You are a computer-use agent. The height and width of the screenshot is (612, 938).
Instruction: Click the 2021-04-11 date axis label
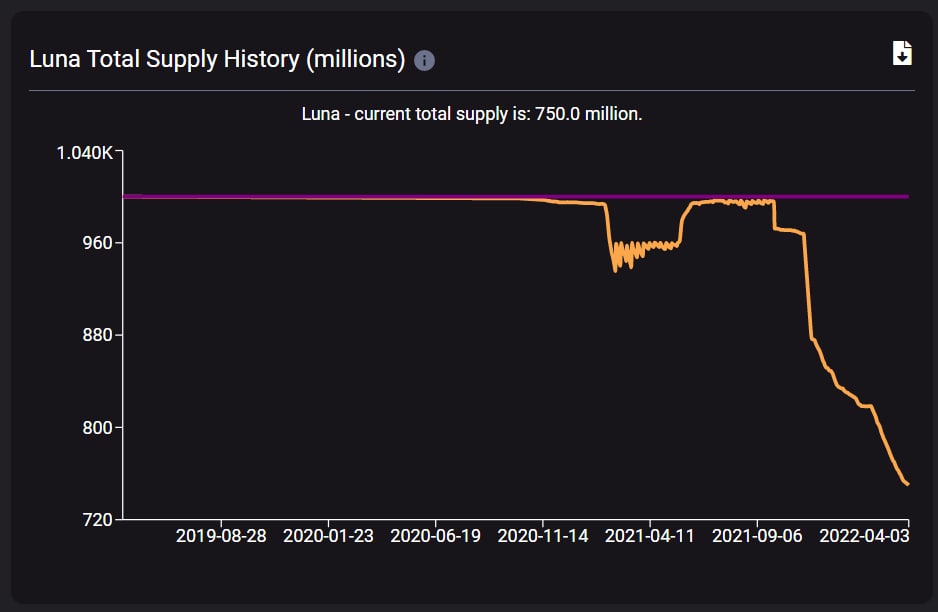[650, 535]
